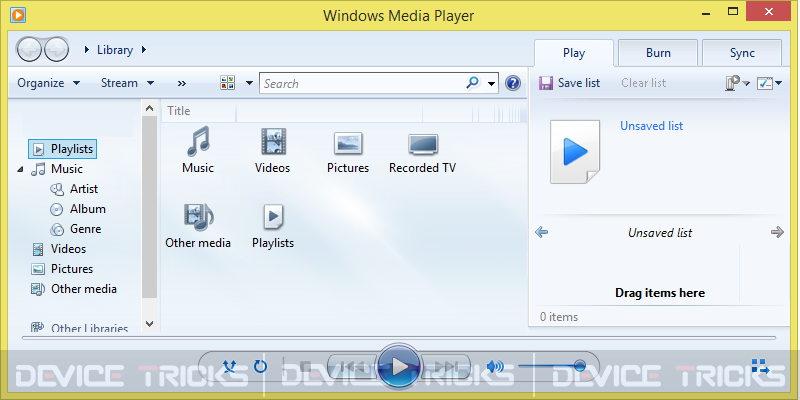
Task: Open the Music category icon in library
Action: coord(198,141)
